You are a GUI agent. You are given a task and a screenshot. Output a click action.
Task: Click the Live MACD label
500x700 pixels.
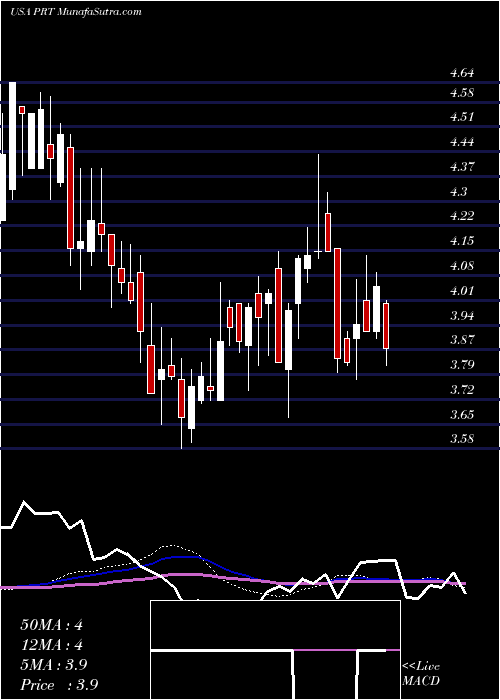421,674
